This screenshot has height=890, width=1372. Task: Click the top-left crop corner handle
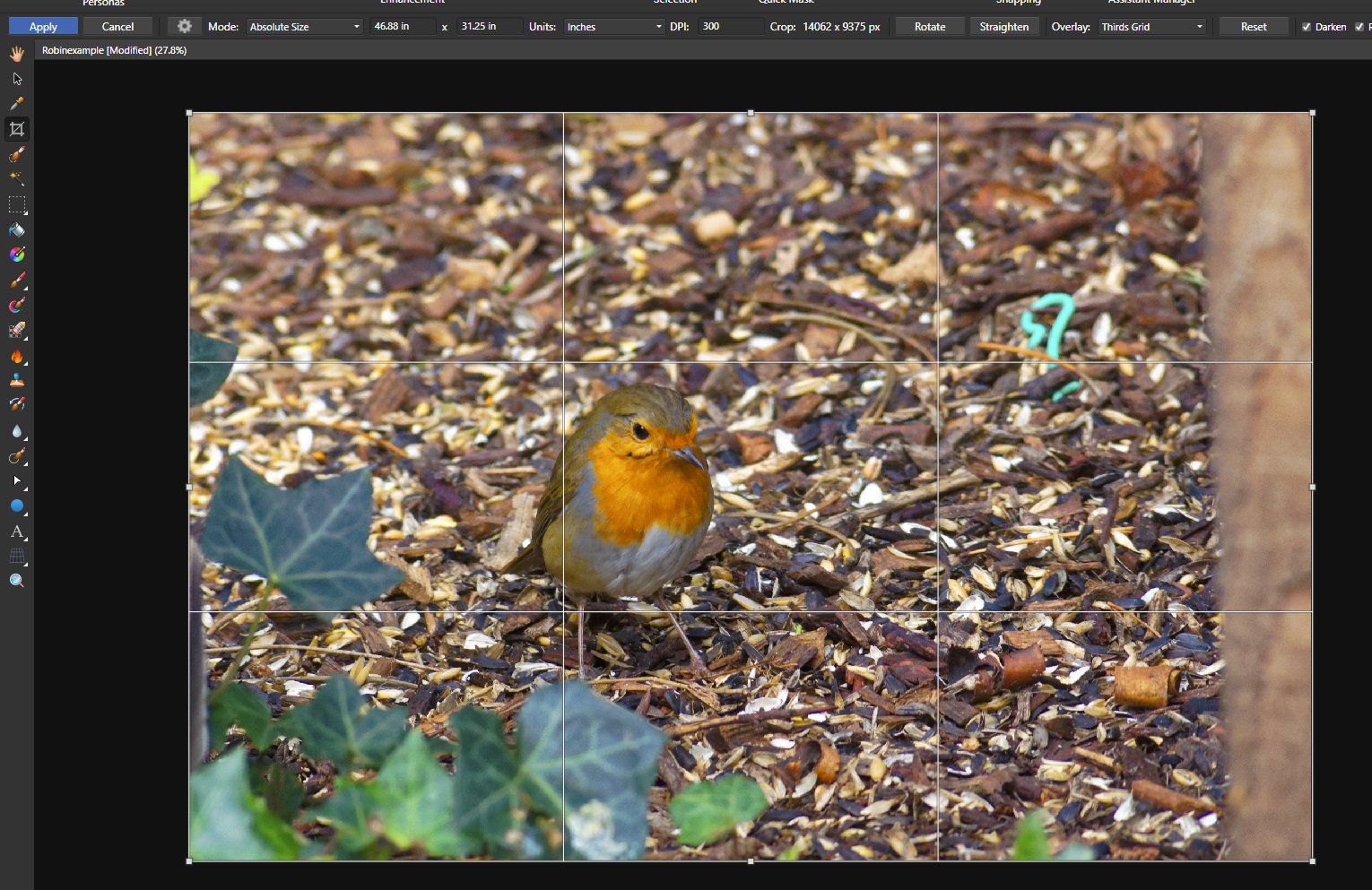point(188,113)
